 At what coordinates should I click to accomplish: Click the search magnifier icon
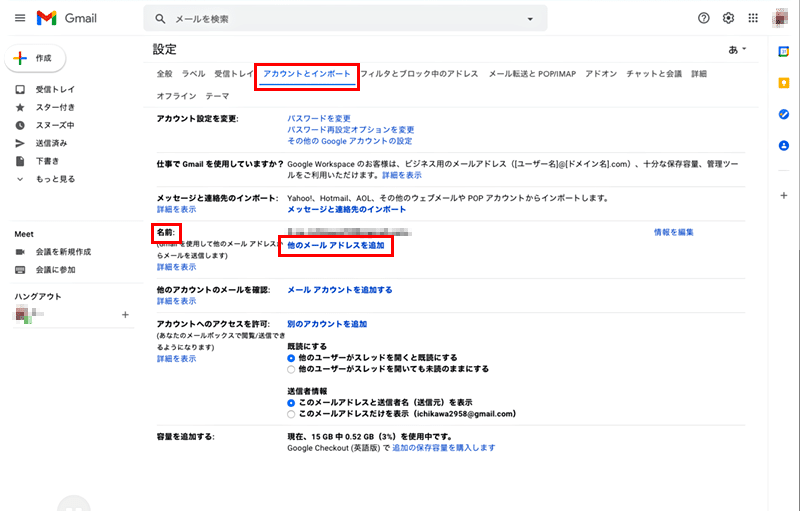coord(160,19)
